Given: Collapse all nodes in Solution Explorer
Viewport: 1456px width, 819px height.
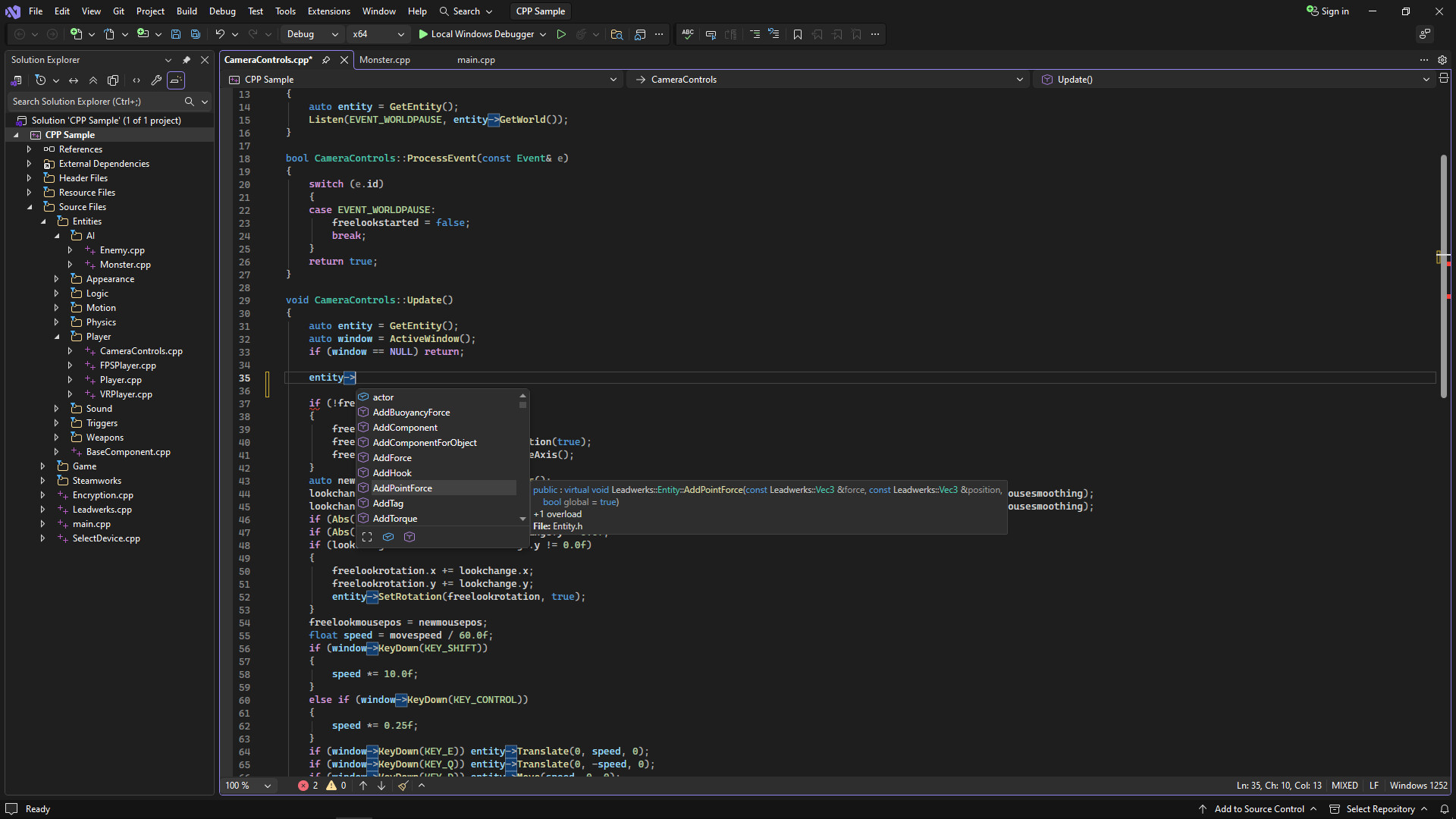Looking at the screenshot, I should 93,80.
